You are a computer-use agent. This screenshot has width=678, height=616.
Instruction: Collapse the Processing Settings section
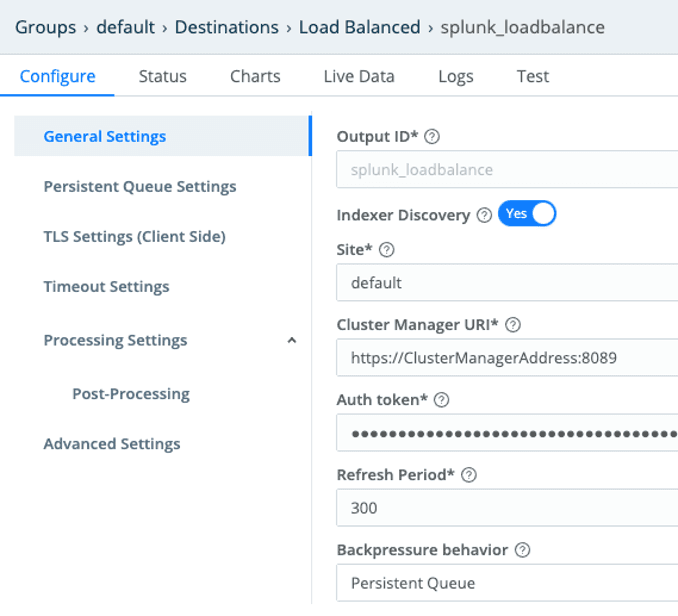coord(292,340)
